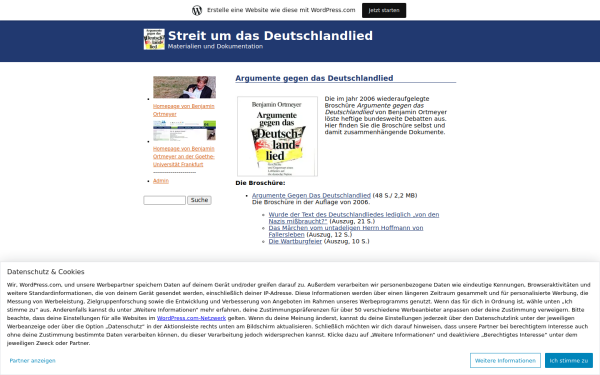Click the WordPress logo icon in the top banner
This screenshot has width=600, height=375.
197,10
